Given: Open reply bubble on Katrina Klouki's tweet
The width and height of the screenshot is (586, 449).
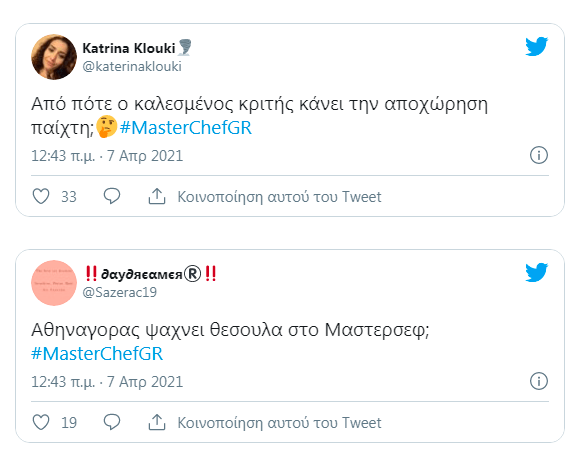Looking at the screenshot, I should click(x=112, y=196).
